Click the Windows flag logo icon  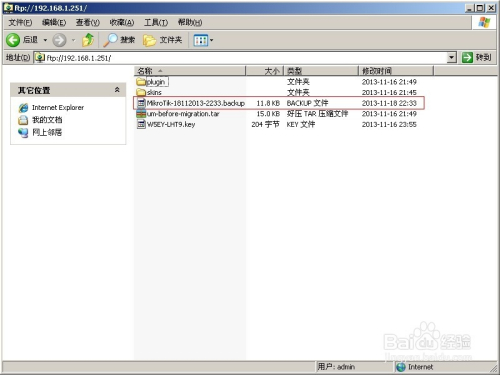(x=484, y=22)
